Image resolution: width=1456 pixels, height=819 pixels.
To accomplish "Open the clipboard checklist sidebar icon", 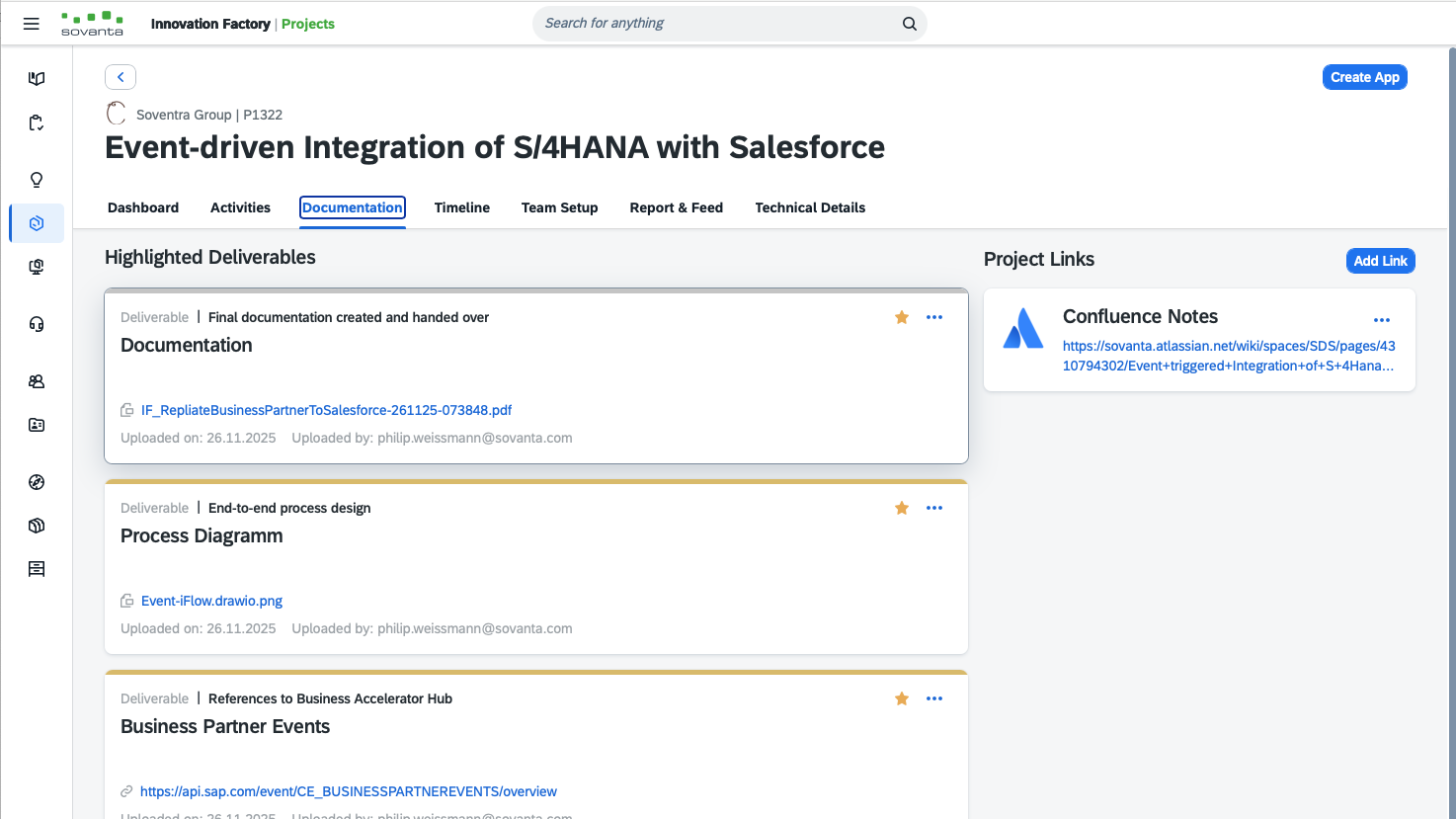I will [37, 123].
